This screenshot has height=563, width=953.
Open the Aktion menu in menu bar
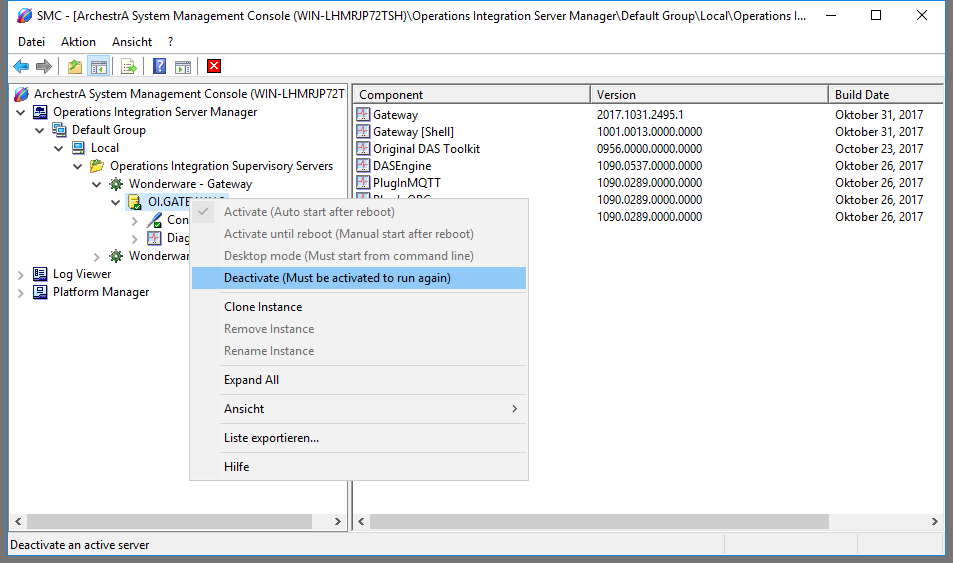click(x=78, y=42)
